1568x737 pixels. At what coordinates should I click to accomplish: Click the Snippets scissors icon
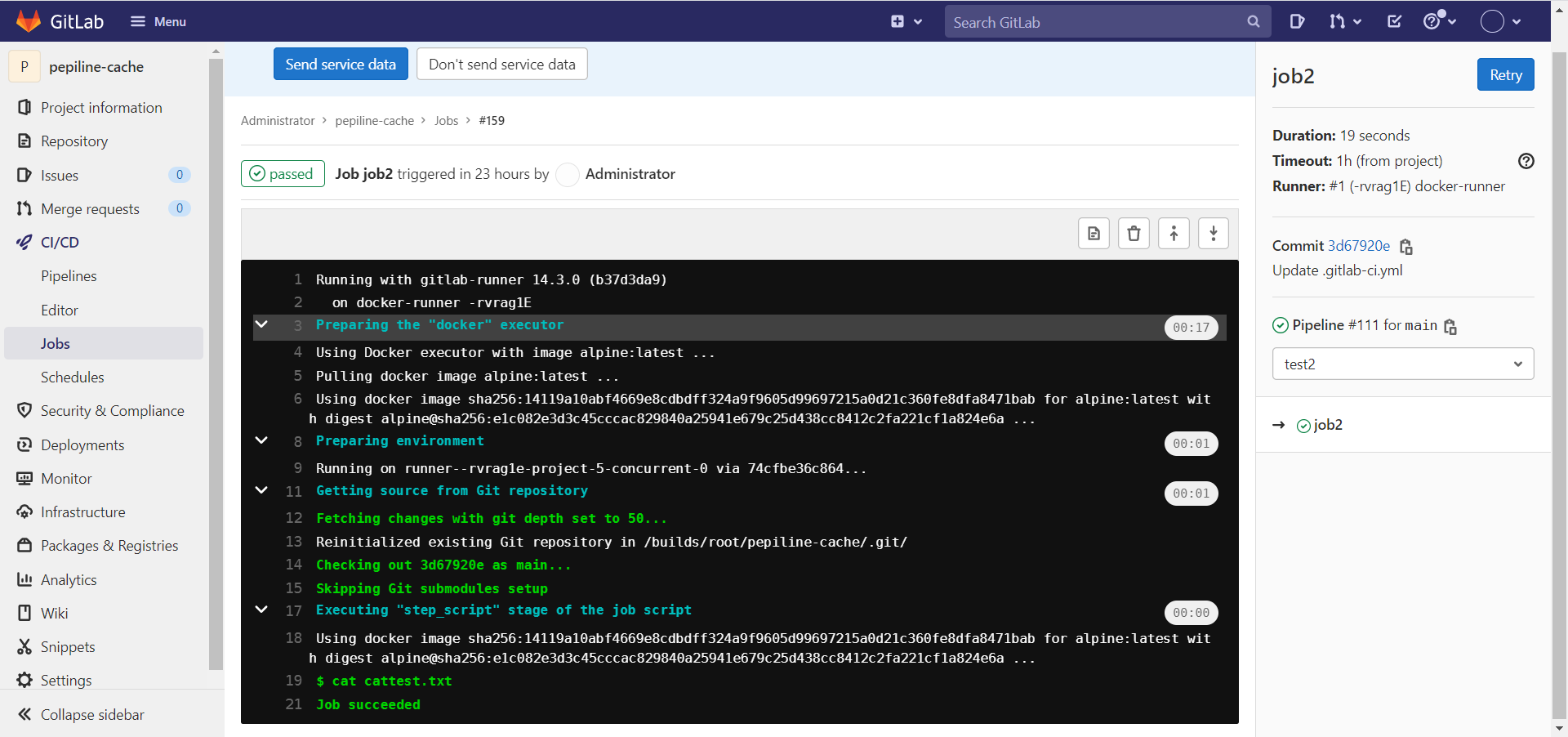click(x=24, y=646)
